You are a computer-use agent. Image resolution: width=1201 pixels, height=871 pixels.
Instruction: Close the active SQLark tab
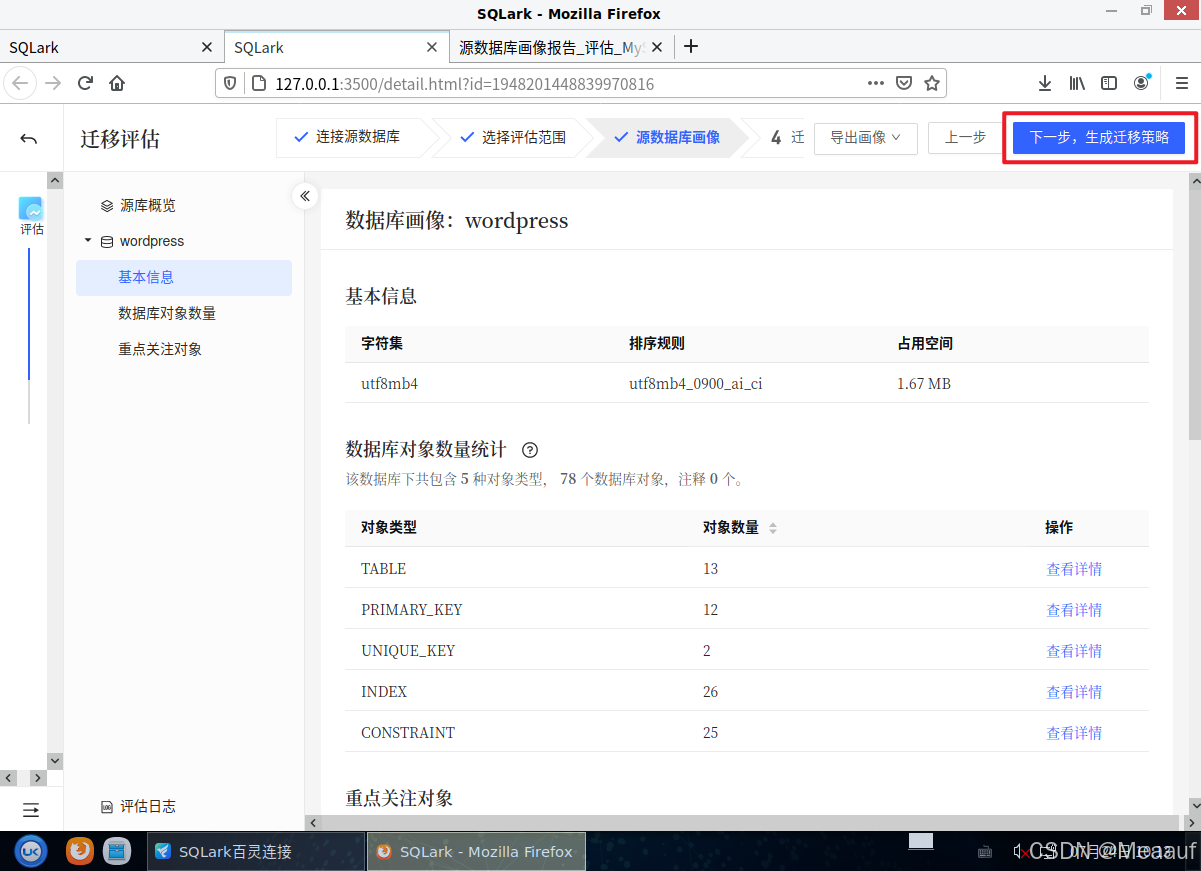pyautogui.click(x=432, y=47)
